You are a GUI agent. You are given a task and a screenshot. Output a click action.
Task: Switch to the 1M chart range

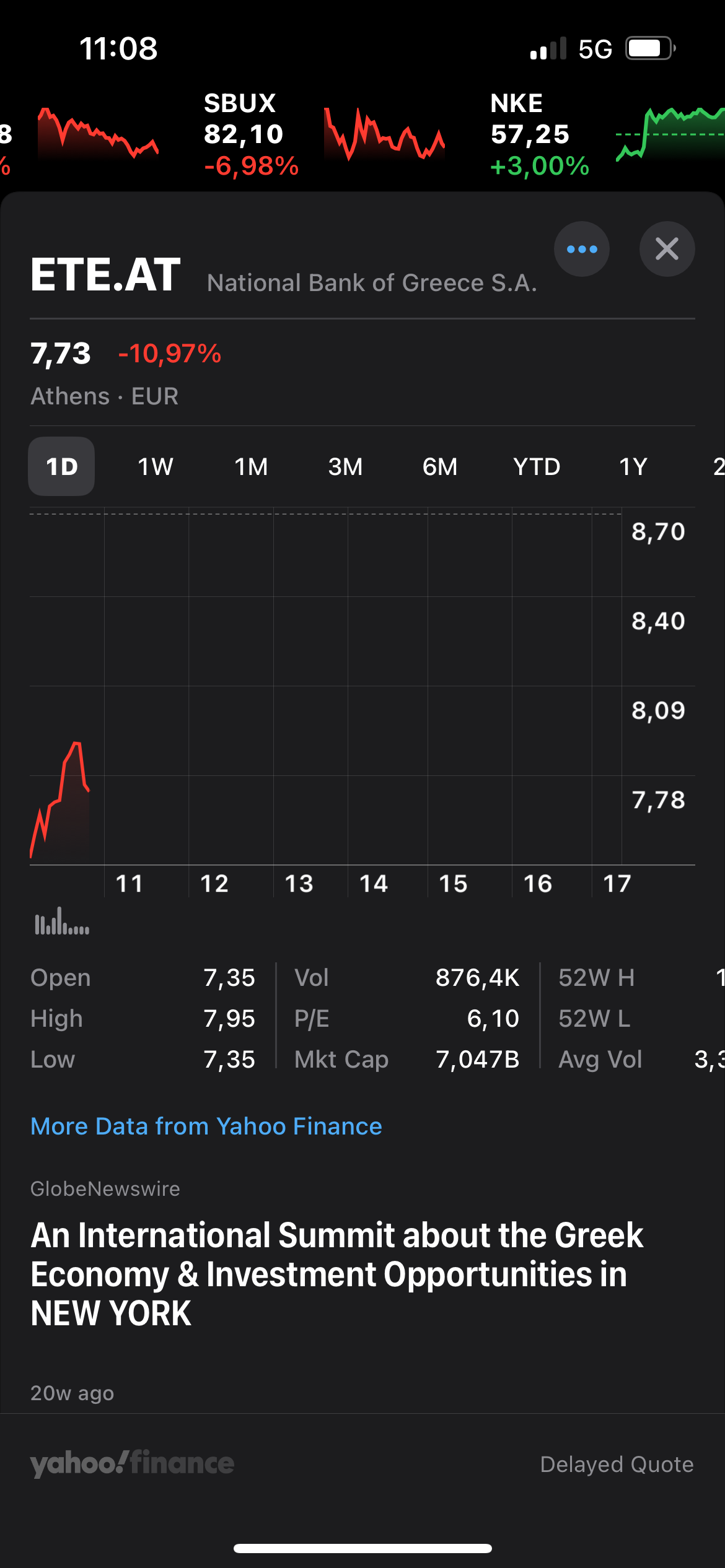point(251,466)
